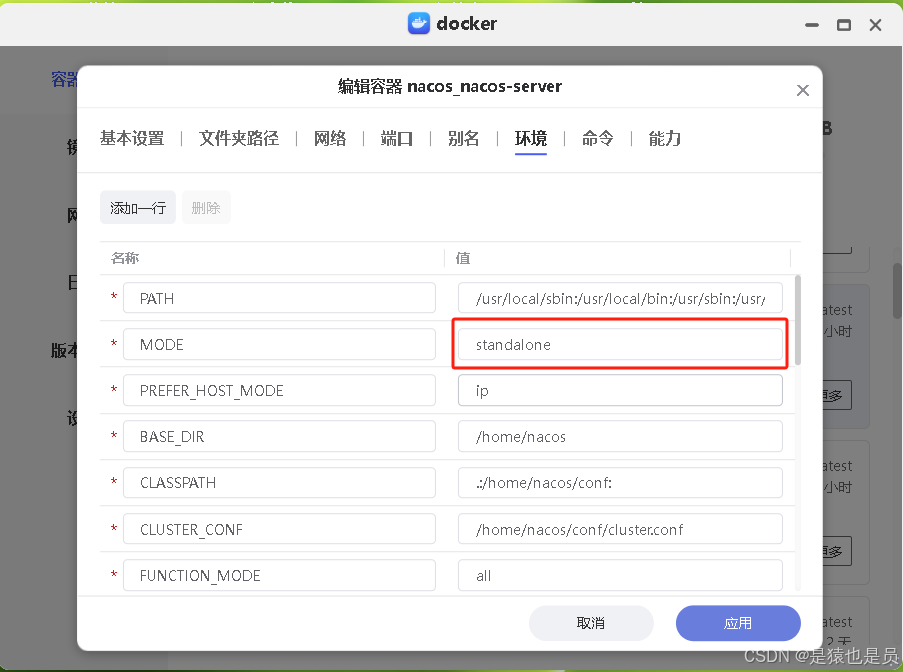Open the 网络 tab

330,138
